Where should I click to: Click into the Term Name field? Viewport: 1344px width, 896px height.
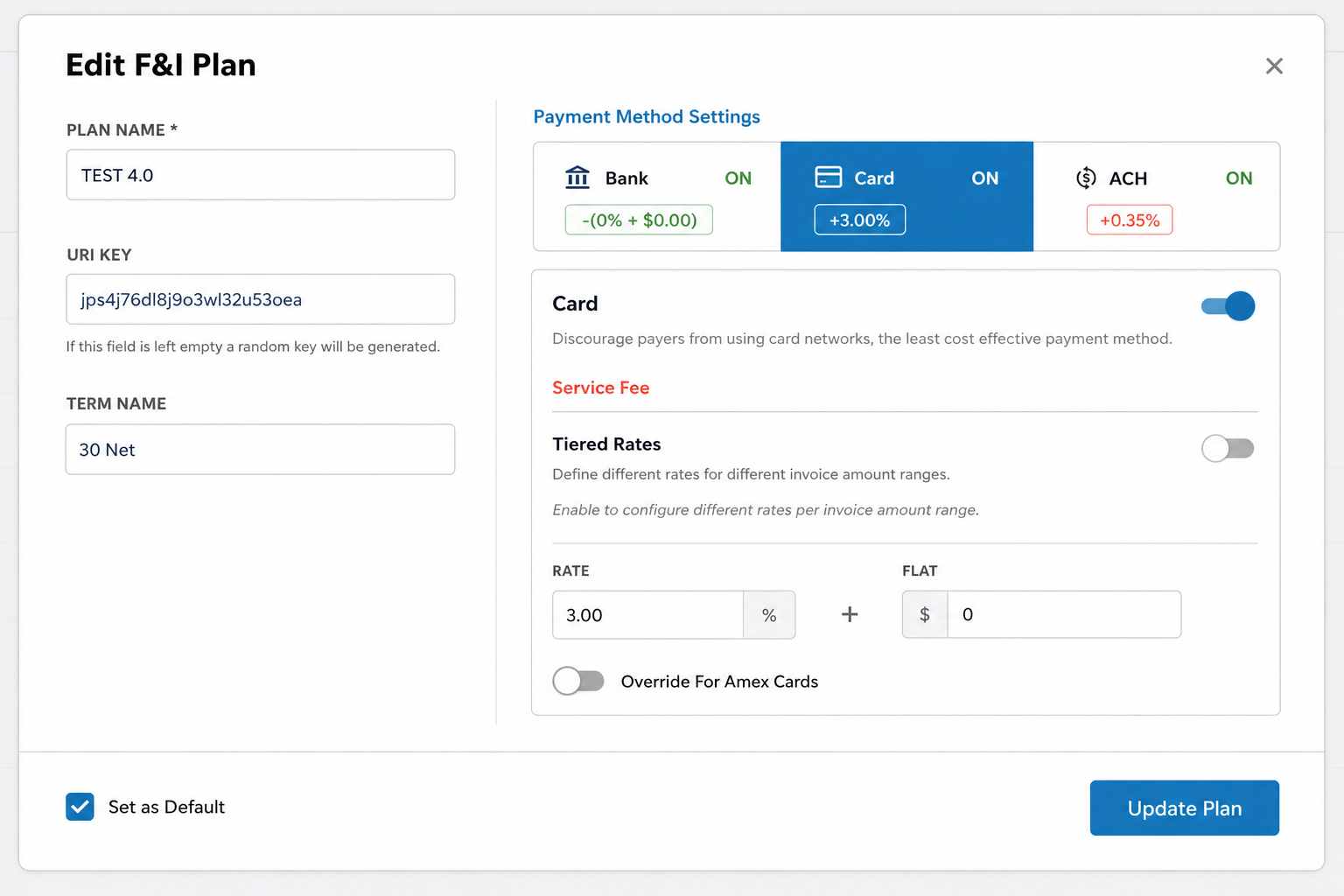pos(261,450)
